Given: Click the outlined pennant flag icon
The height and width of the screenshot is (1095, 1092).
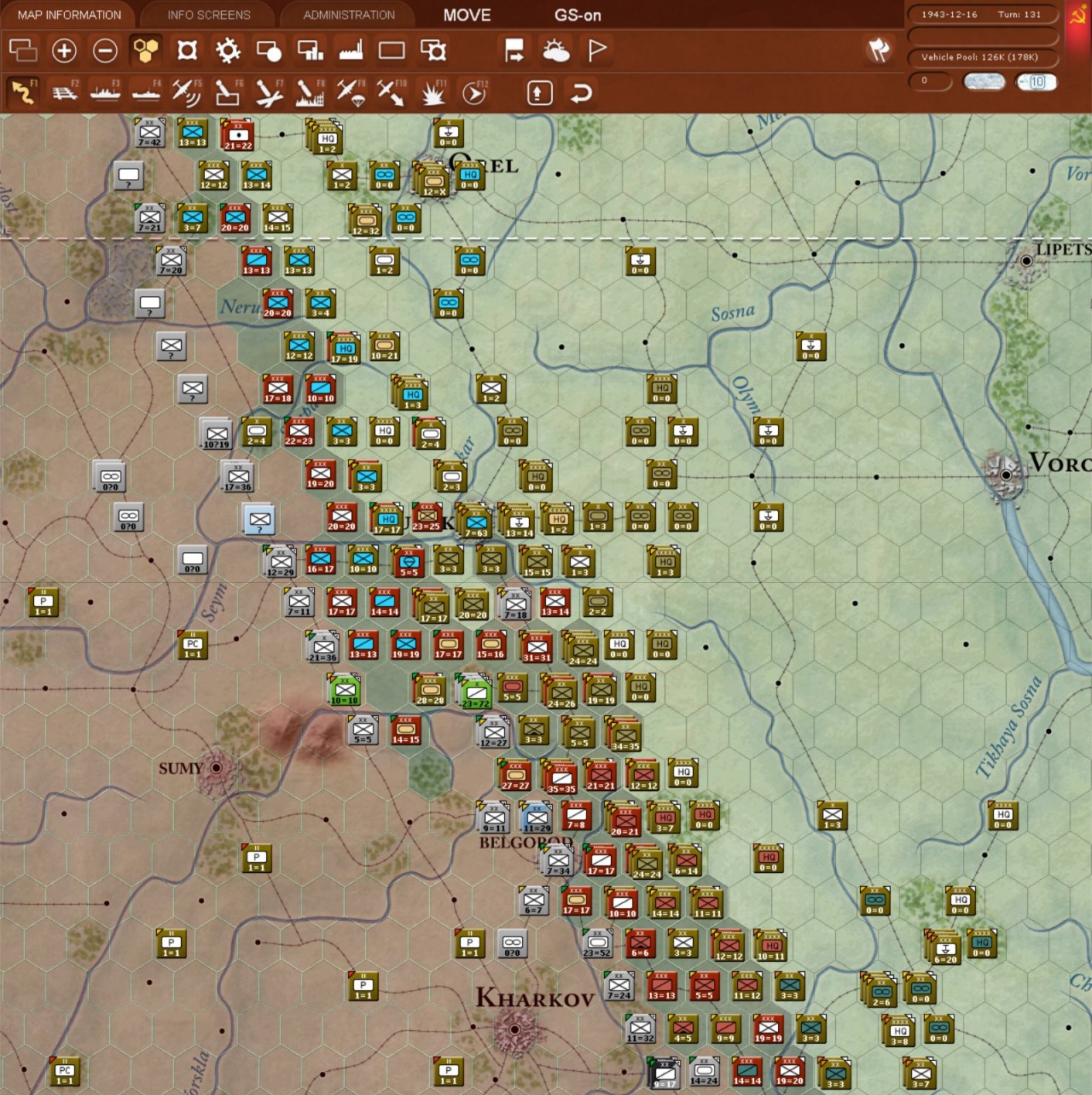Looking at the screenshot, I should (x=597, y=50).
